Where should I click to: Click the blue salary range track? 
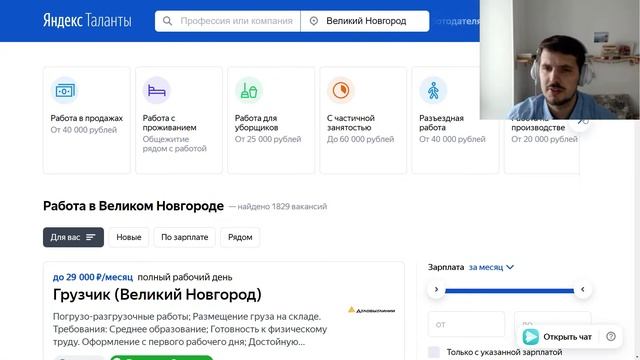click(x=509, y=291)
